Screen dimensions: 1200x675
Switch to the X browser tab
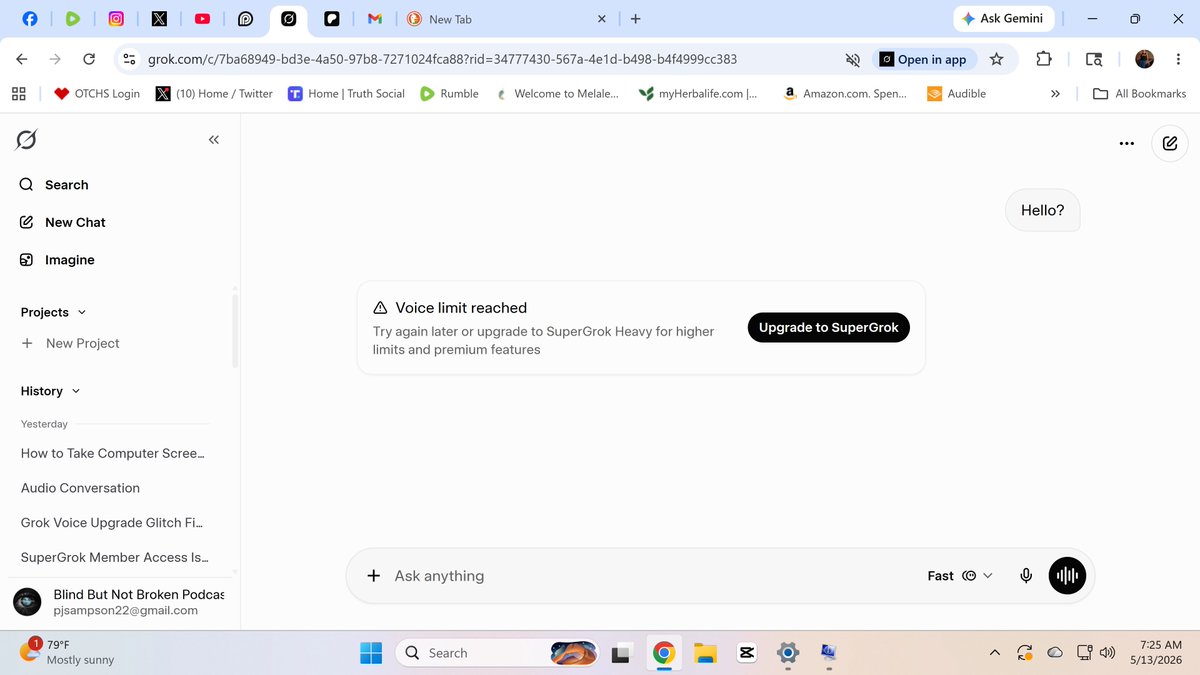tap(159, 19)
